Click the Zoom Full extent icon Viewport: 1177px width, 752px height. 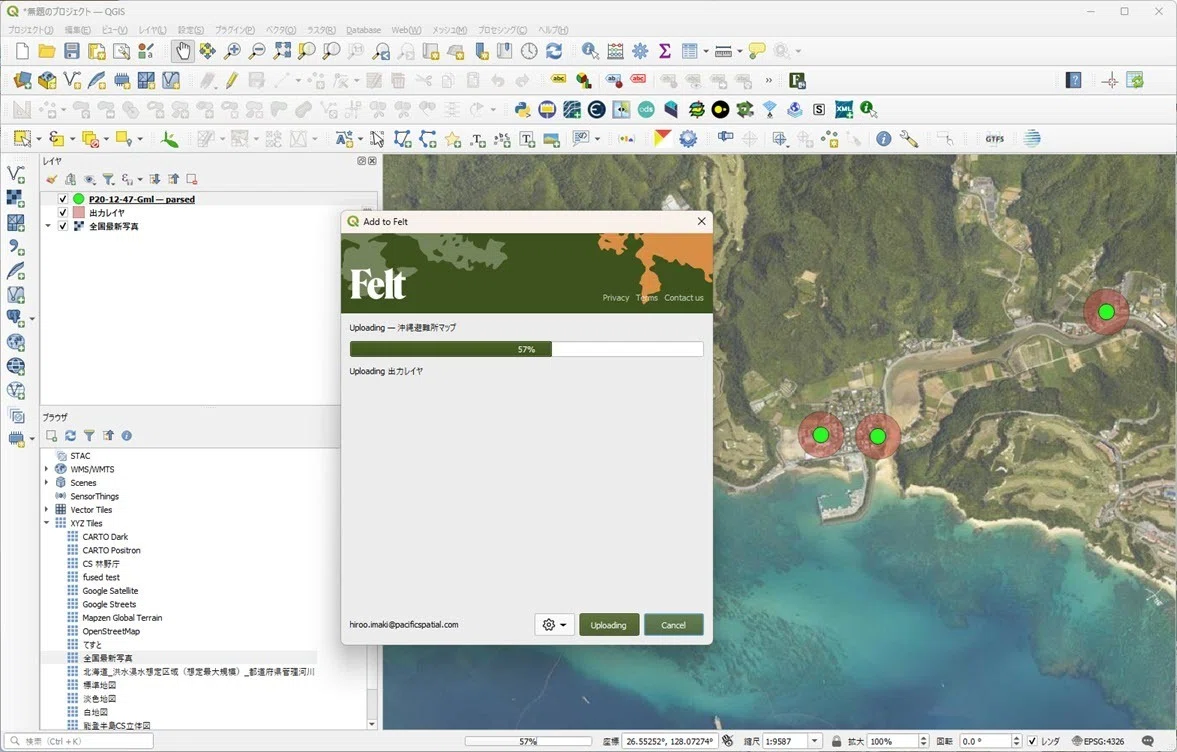(x=282, y=51)
